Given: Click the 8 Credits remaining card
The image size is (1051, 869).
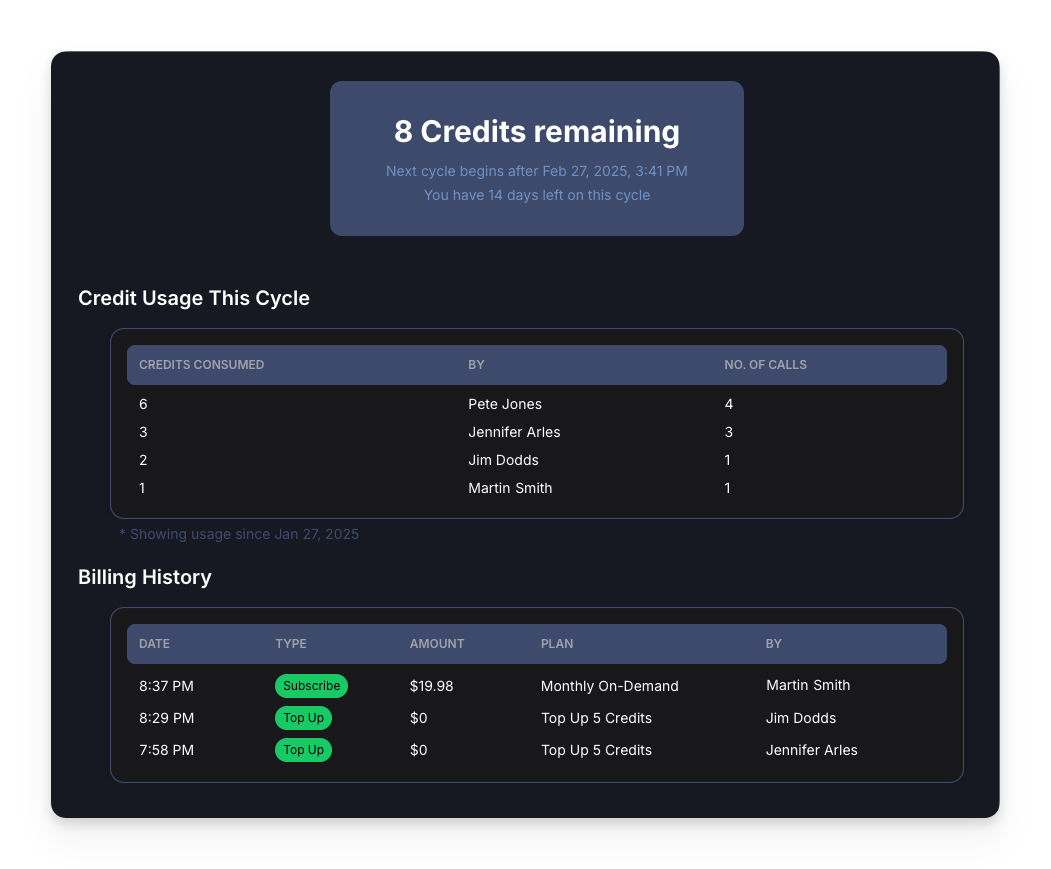Looking at the screenshot, I should 536,158.
